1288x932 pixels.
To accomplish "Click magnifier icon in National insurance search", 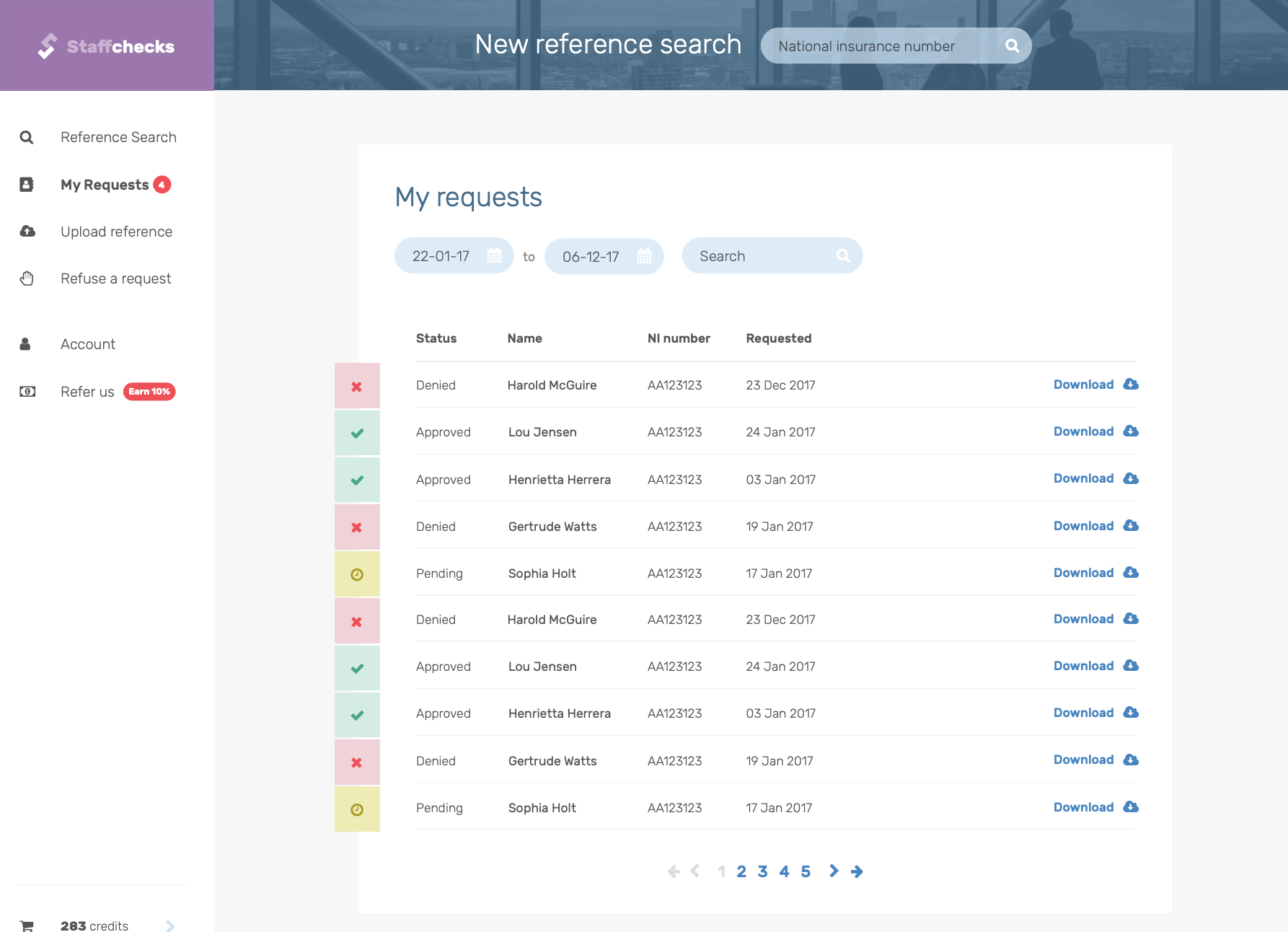I will pyautogui.click(x=1012, y=45).
